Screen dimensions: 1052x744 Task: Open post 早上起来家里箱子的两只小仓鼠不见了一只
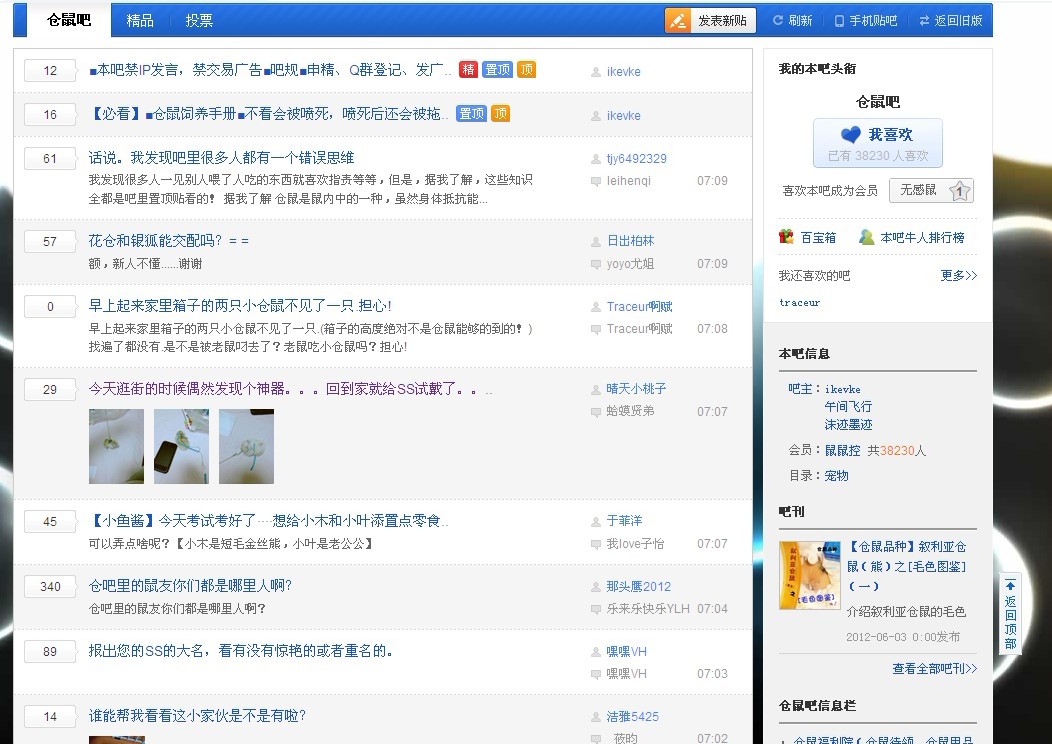(240, 306)
